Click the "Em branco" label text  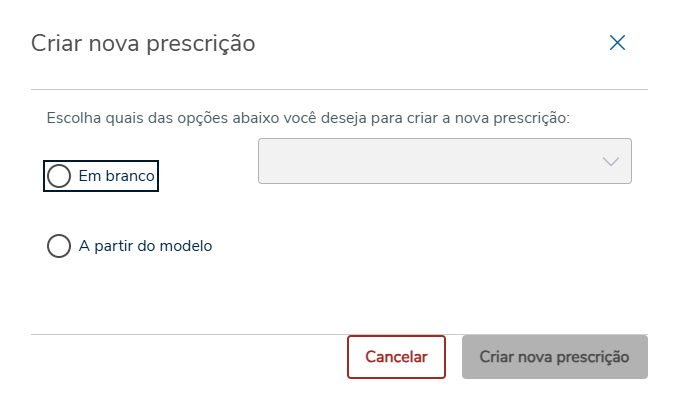(x=116, y=176)
